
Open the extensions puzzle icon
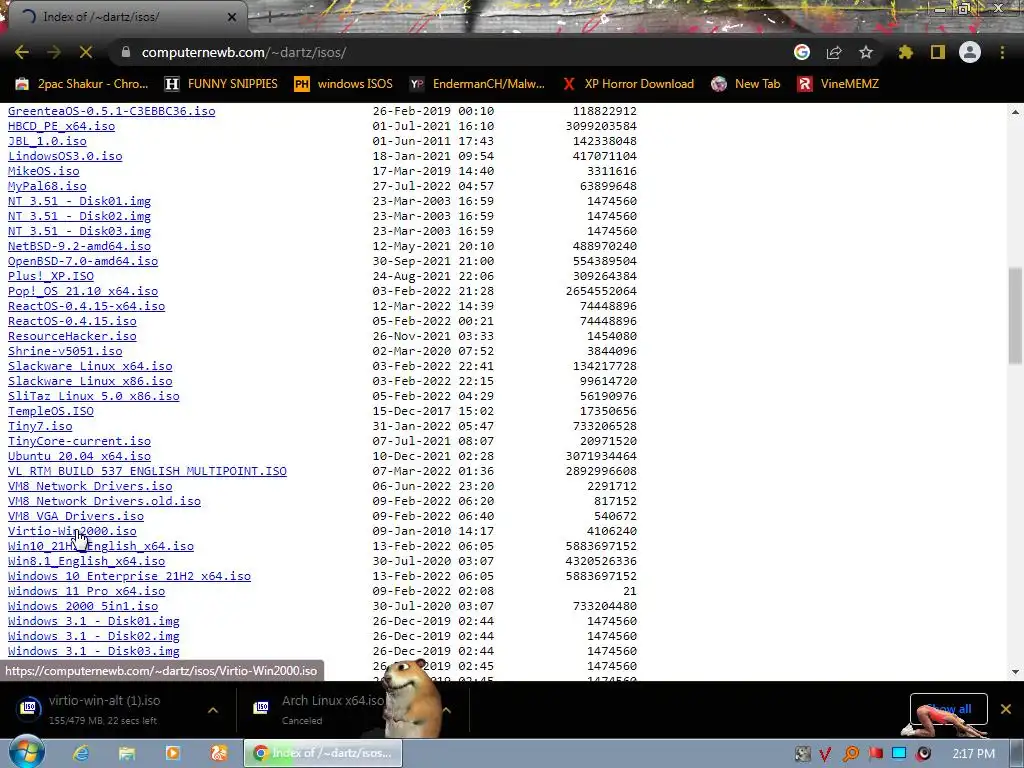click(x=905, y=52)
